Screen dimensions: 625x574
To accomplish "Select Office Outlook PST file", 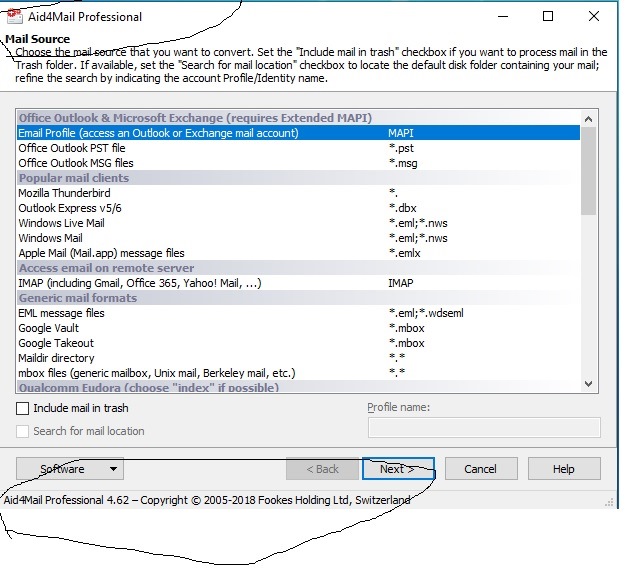I will 298,148.
